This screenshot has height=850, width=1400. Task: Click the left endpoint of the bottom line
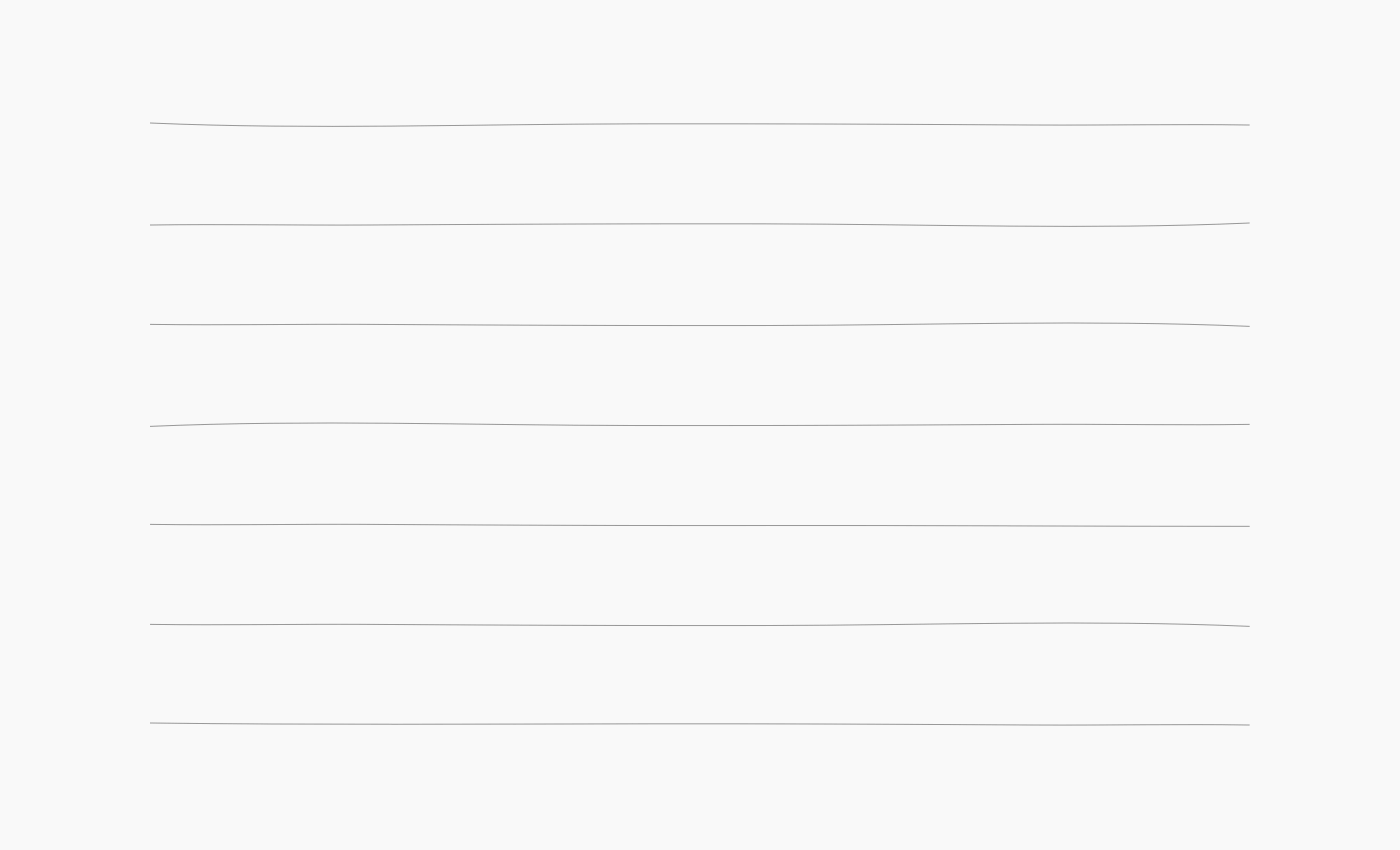[151, 723]
